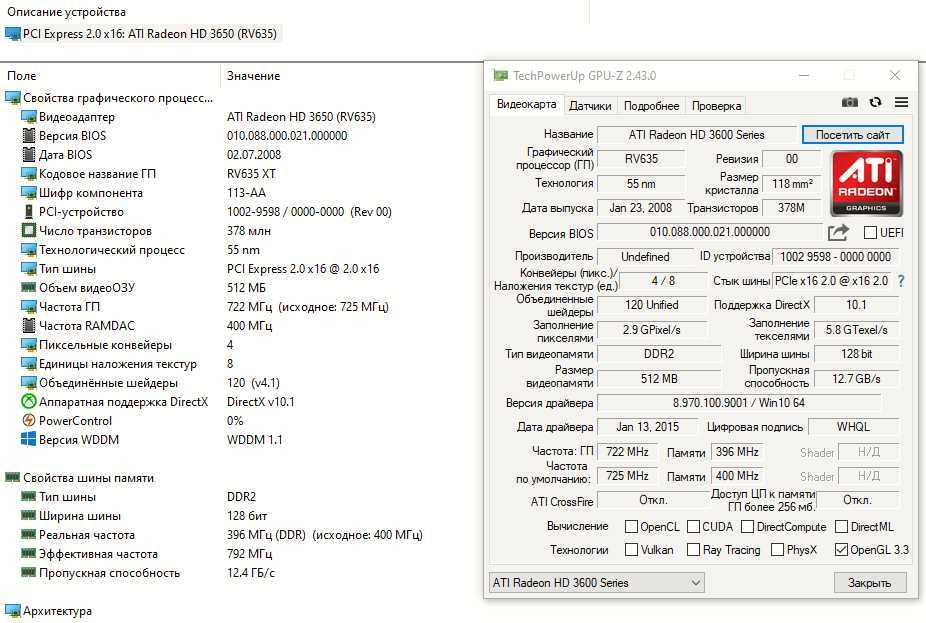Toggle the UEFI checkbox
The image size is (926, 623).
click(x=870, y=233)
